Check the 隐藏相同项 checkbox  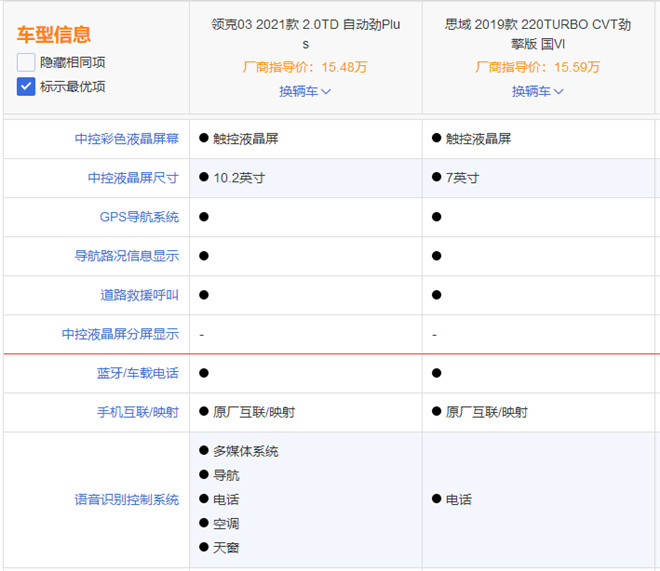26,62
